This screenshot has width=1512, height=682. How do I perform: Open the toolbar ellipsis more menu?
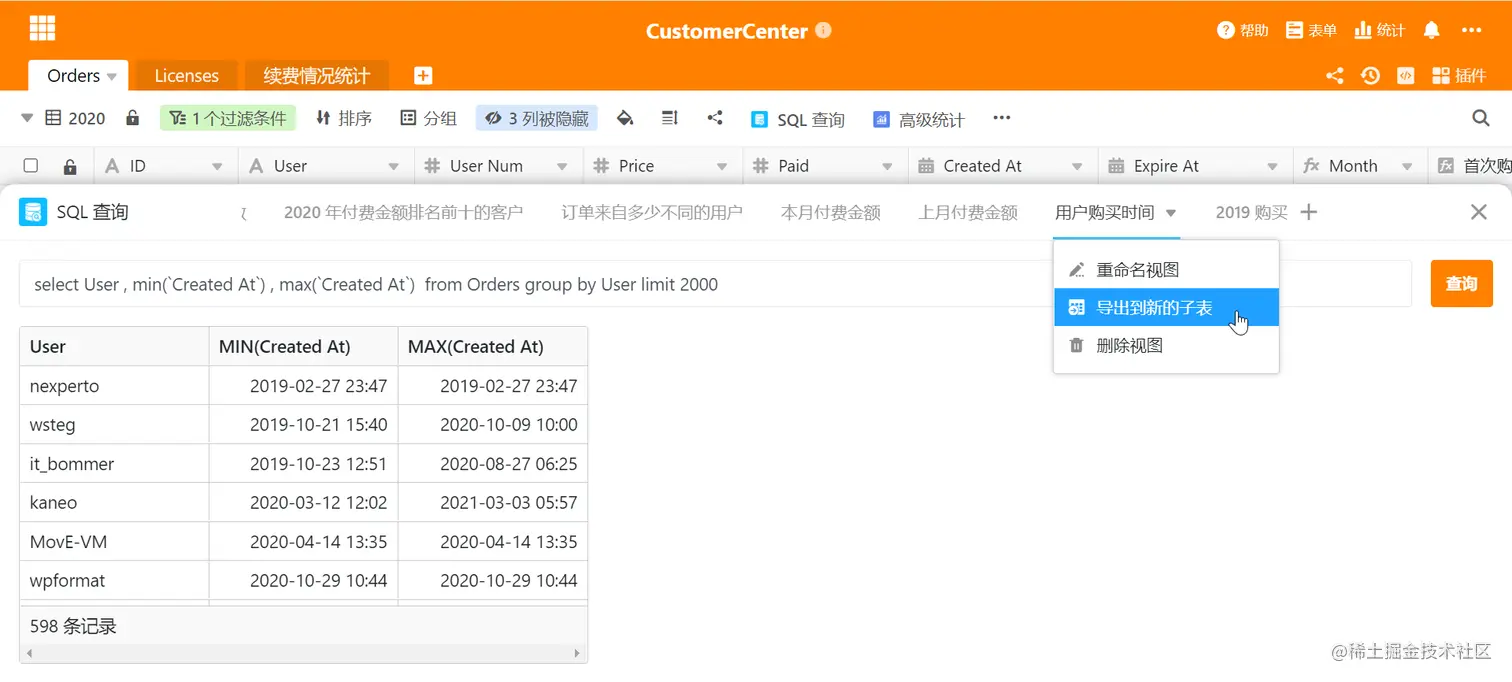1001,118
